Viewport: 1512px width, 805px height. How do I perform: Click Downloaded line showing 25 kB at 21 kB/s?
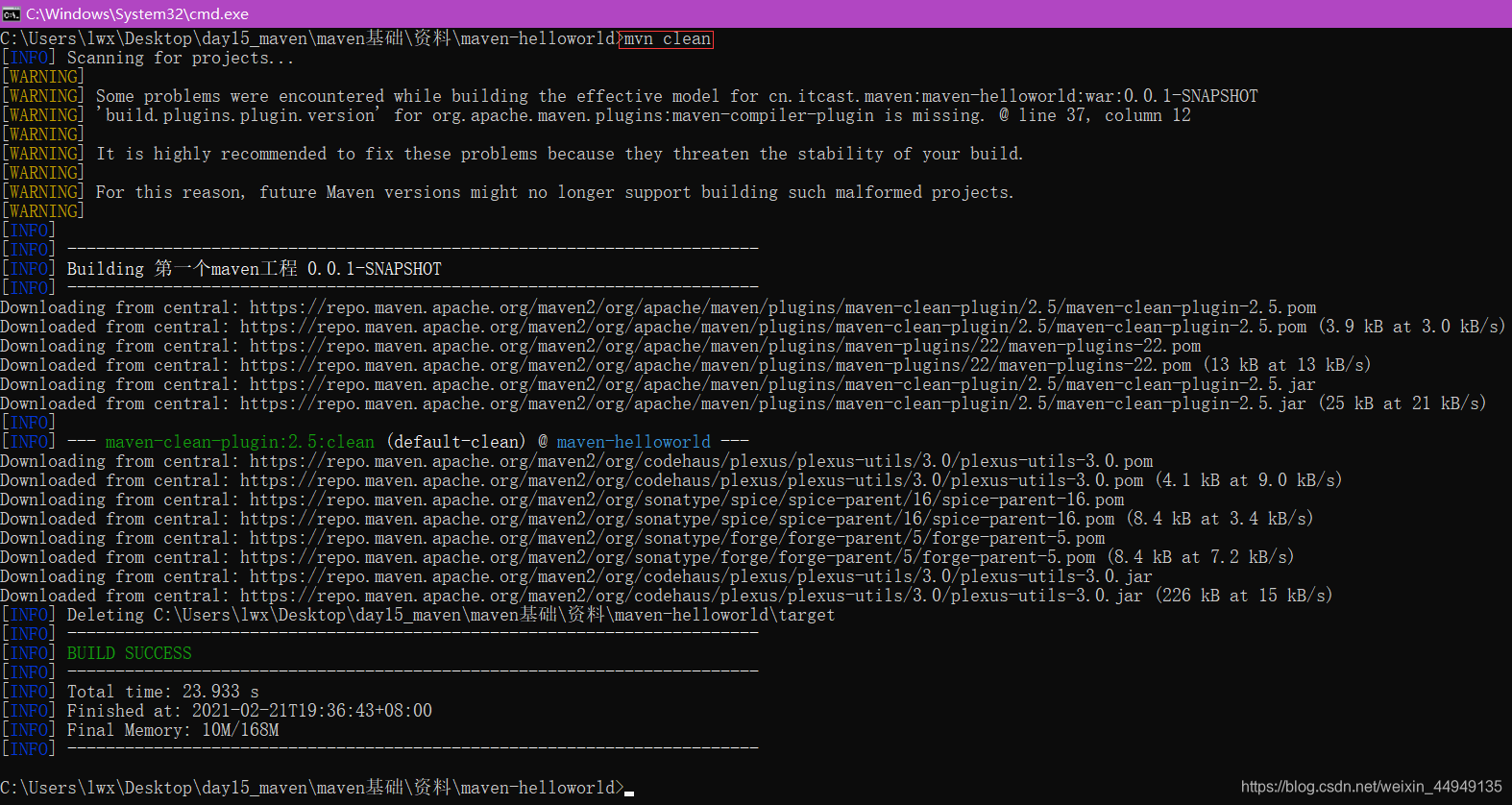744,403
